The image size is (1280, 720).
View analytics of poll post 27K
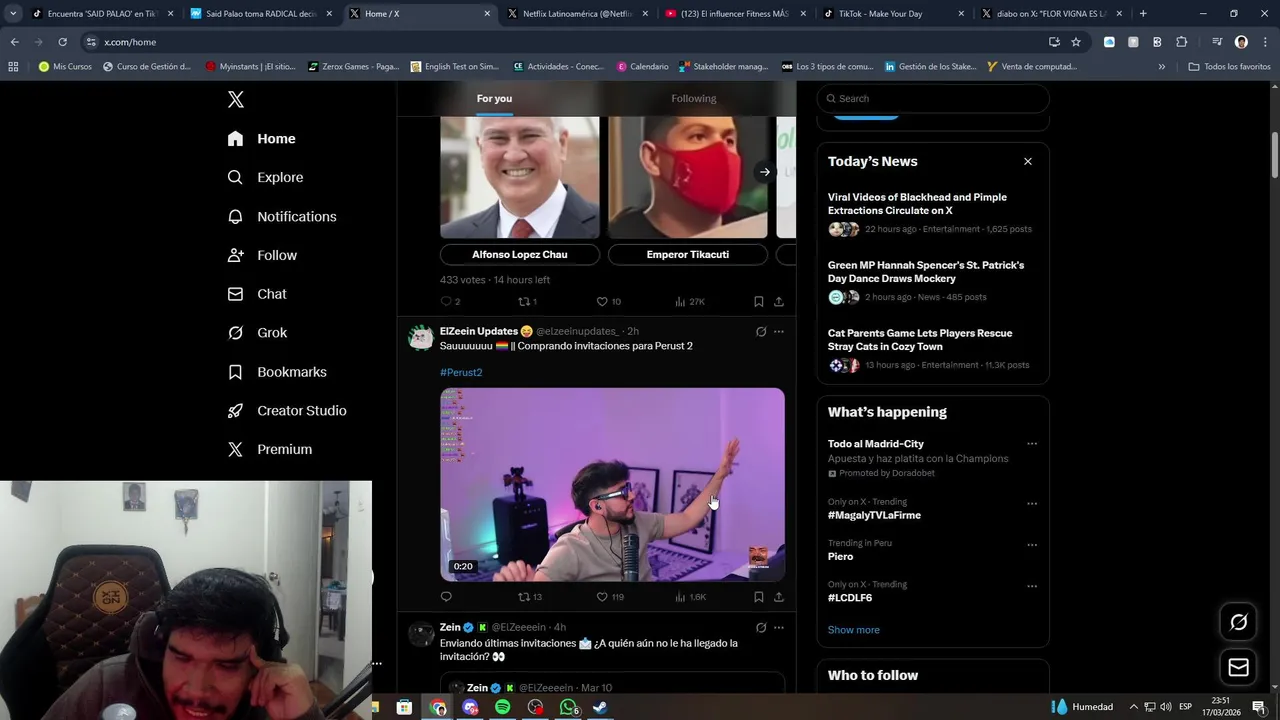pos(690,301)
